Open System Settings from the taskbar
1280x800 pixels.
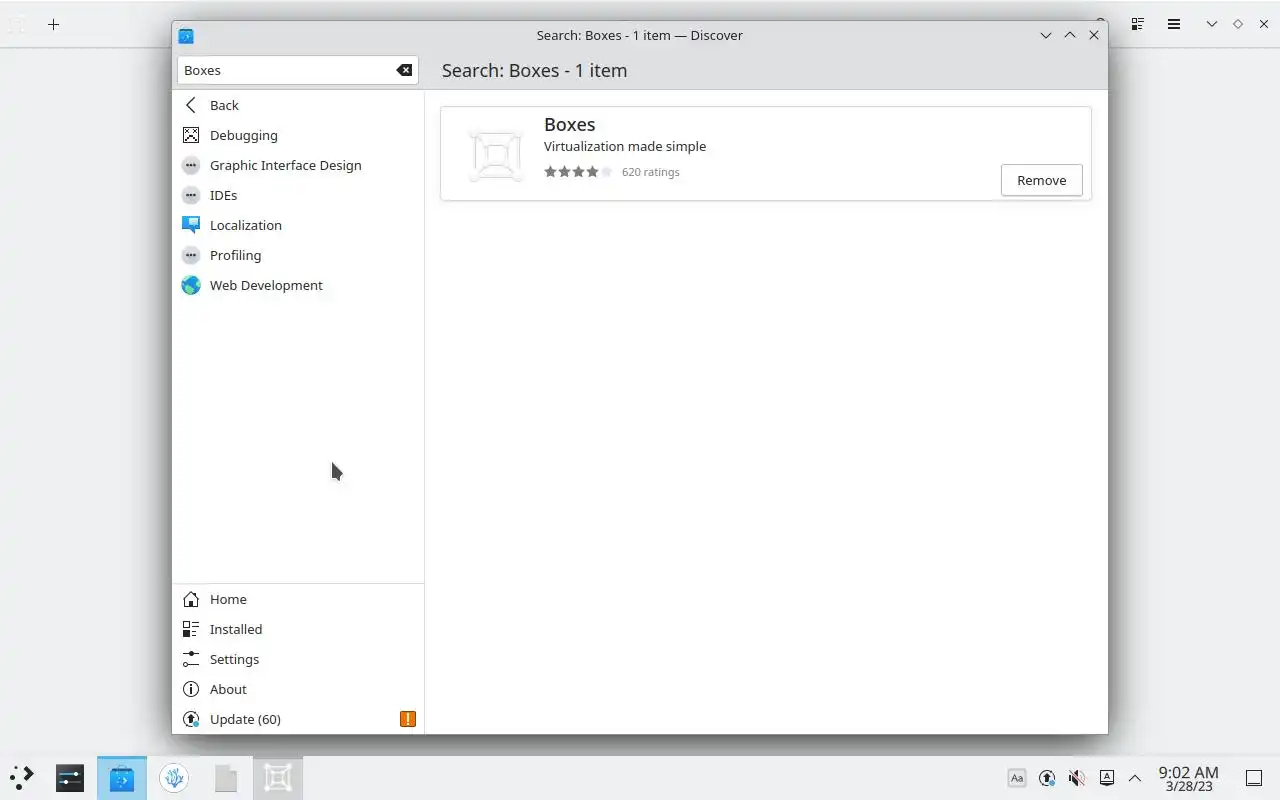(x=70, y=778)
